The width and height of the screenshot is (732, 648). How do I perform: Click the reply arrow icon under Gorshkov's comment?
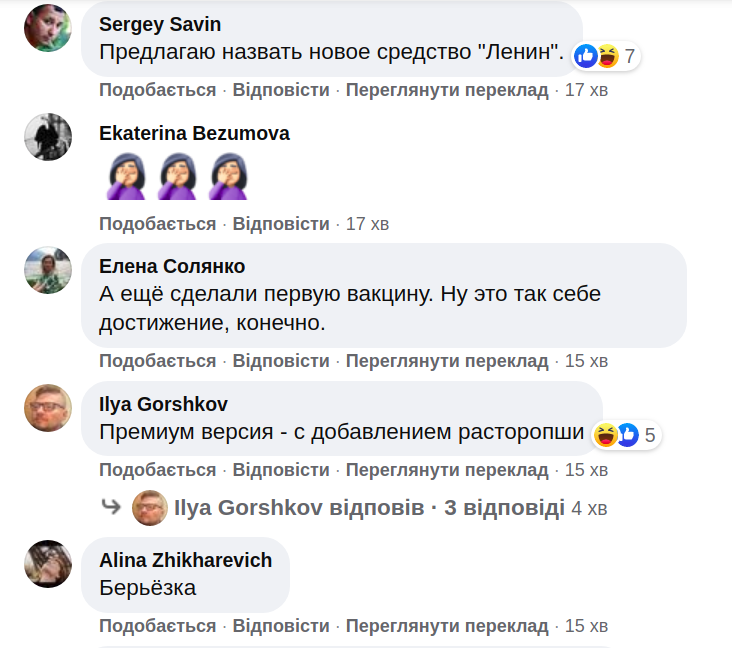[111, 507]
